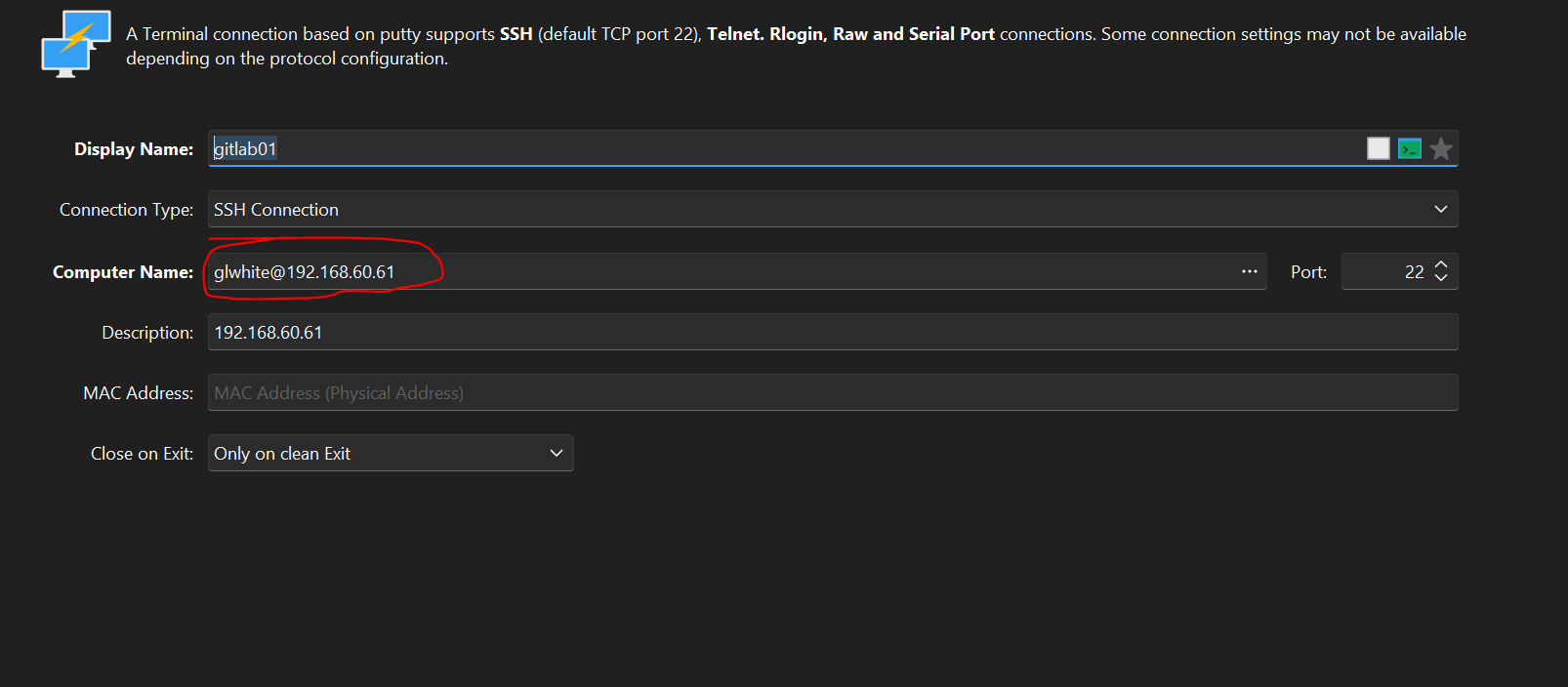Increase the port number with up arrow

click(x=1441, y=264)
